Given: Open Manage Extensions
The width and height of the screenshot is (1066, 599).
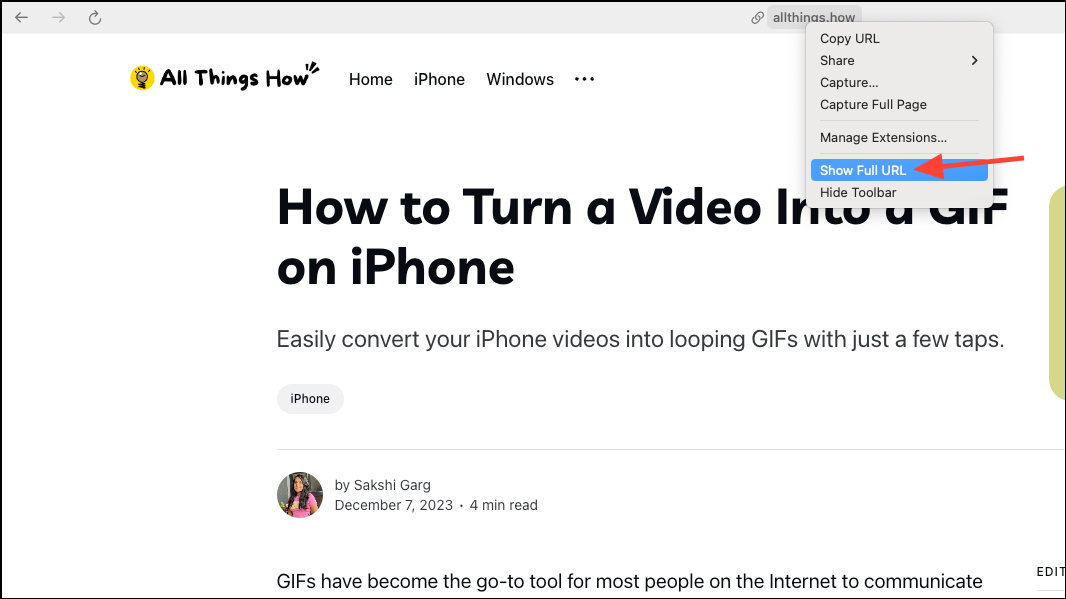Looking at the screenshot, I should [881, 137].
